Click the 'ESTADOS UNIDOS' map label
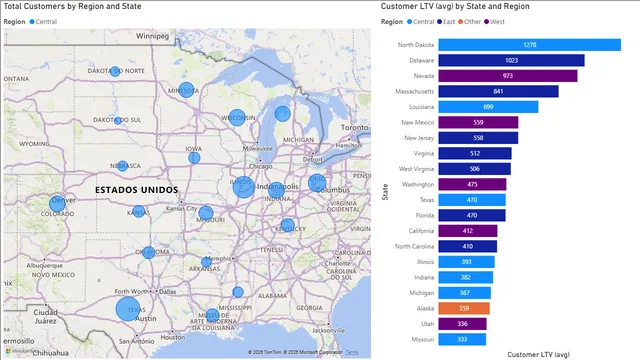Screen dimensions: 640x360 point(136,190)
